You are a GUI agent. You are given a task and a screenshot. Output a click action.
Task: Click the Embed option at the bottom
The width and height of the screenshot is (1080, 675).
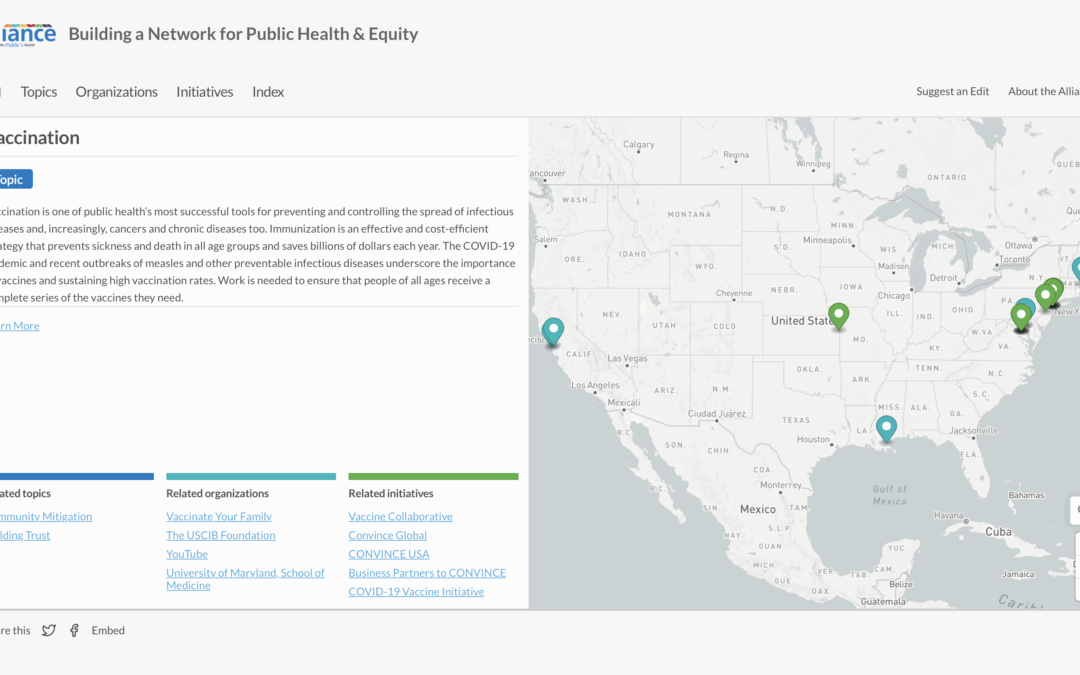(x=107, y=630)
